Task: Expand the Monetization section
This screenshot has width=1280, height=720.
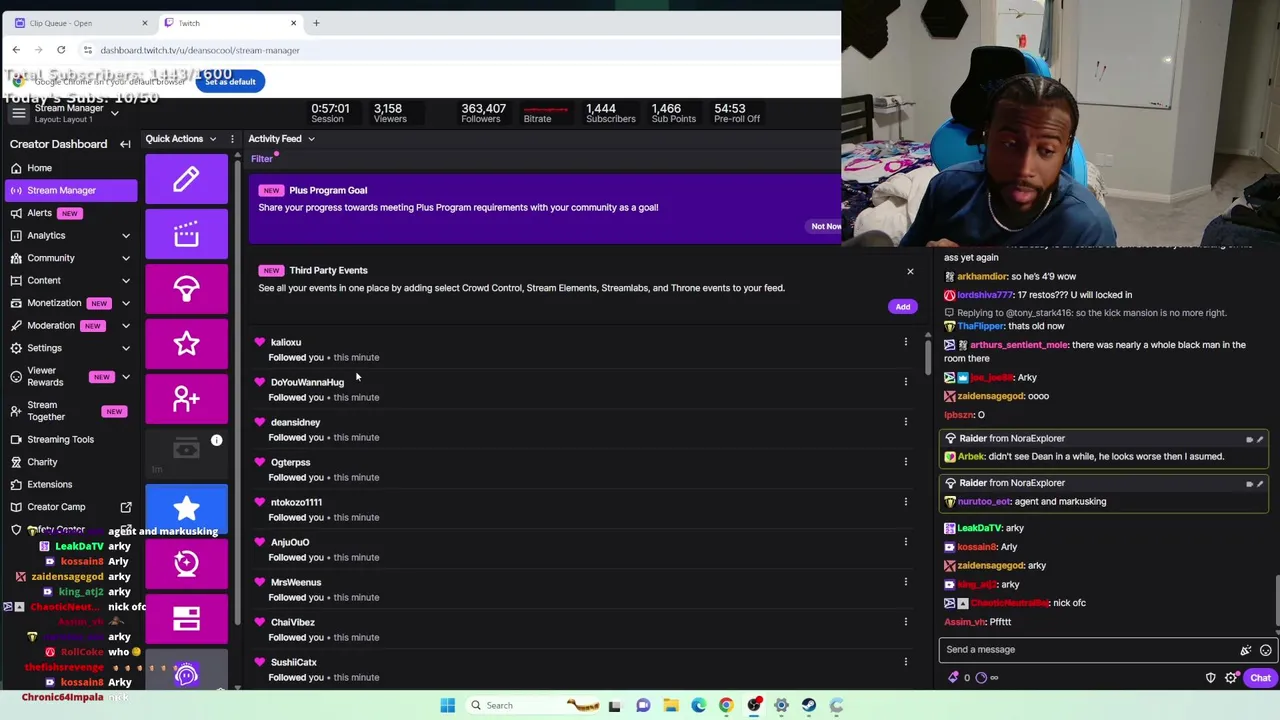Action: click(126, 303)
